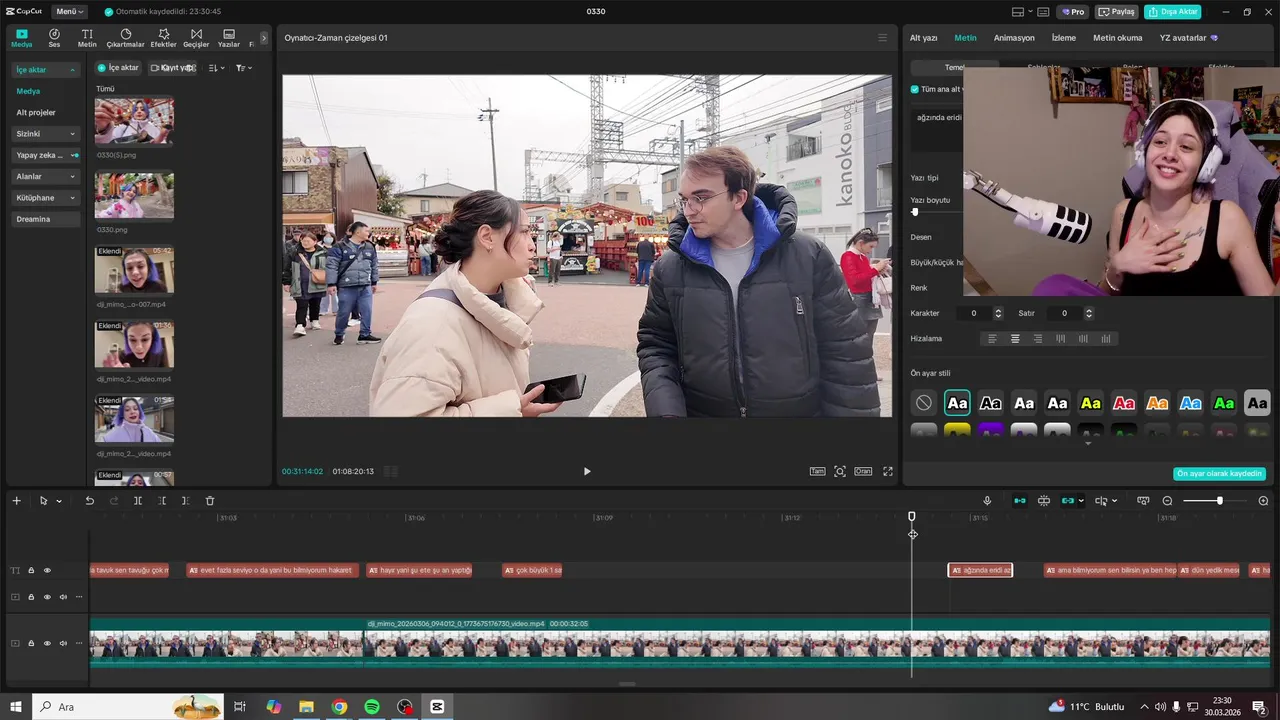
Task: Delete the left part at playhead
Action: click(x=162, y=501)
